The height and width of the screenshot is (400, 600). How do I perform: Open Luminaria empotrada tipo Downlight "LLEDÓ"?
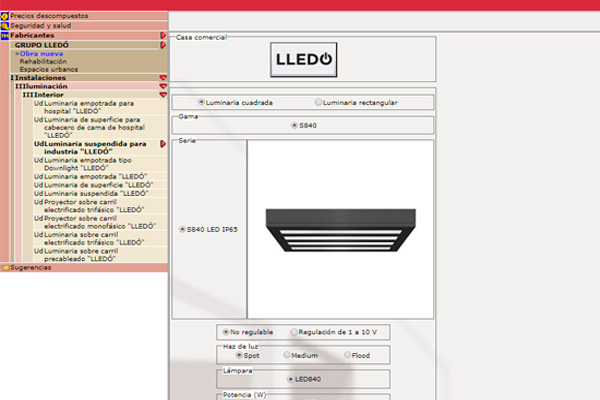88,164
